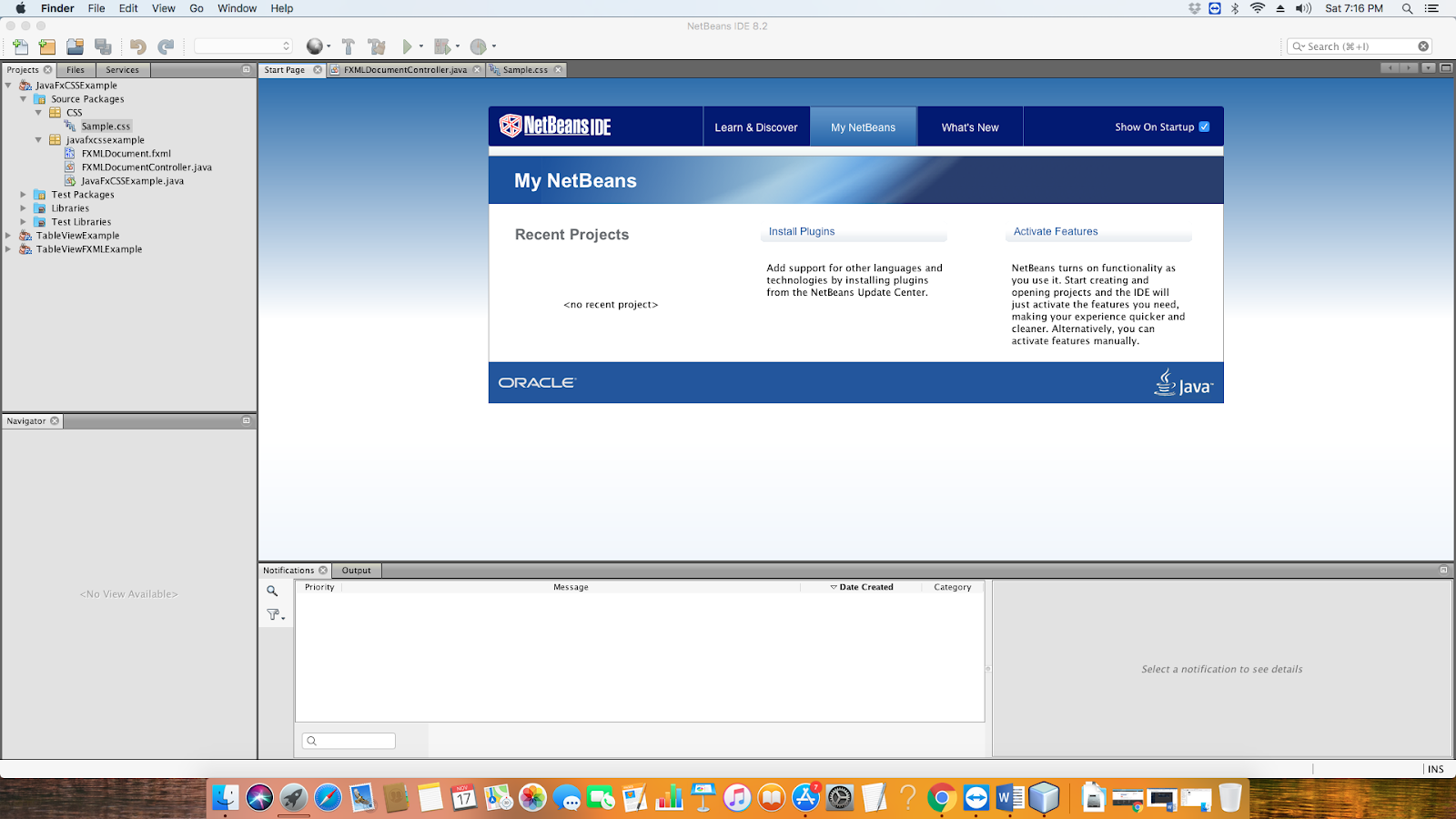Select Sample.css in the project tree
The image size is (1456, 819).
106,126
